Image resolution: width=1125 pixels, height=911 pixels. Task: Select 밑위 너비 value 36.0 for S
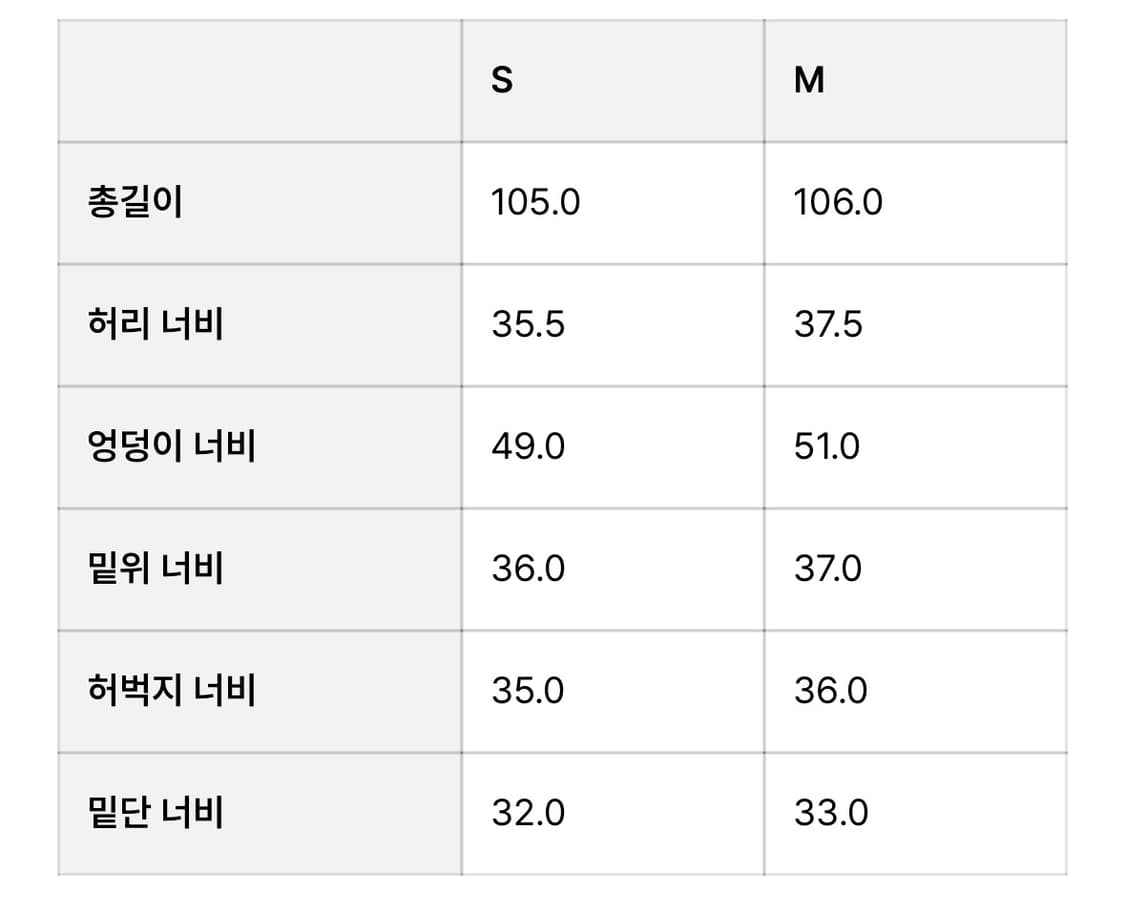(x=528, y=569)
